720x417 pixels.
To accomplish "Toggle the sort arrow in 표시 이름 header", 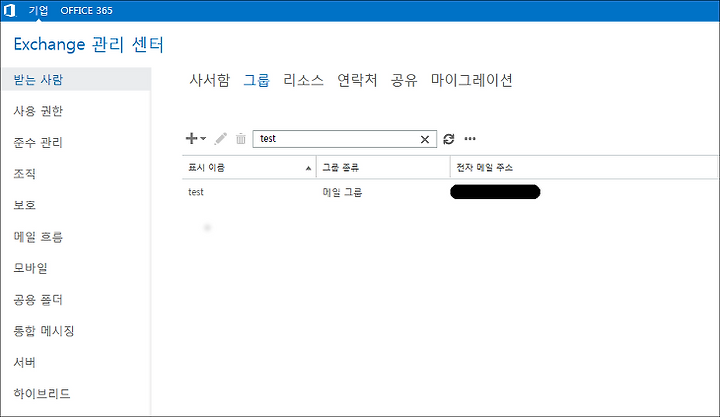I will pyautogui.click(x=309, y=169).
